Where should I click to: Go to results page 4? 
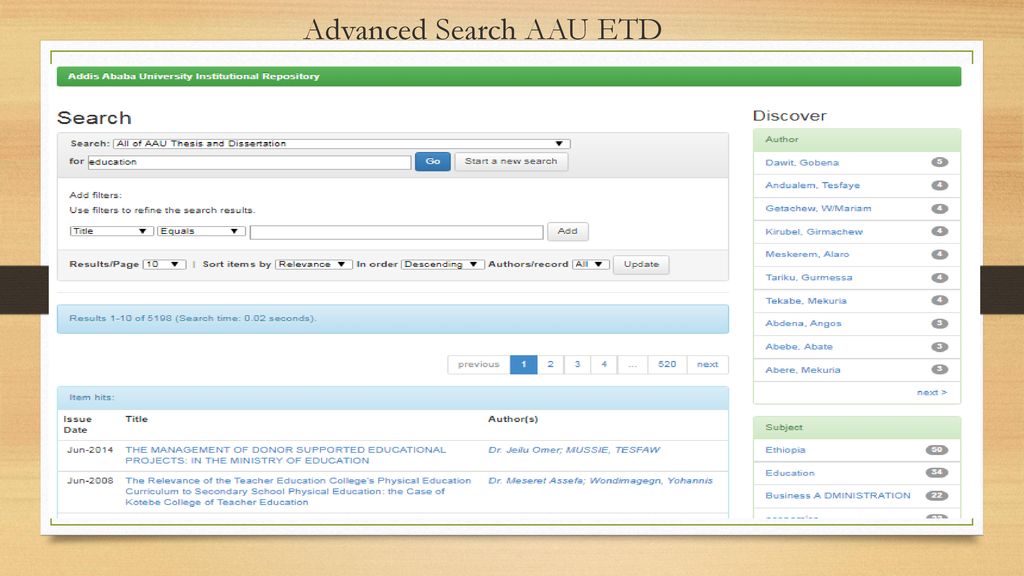pos(604,364)
